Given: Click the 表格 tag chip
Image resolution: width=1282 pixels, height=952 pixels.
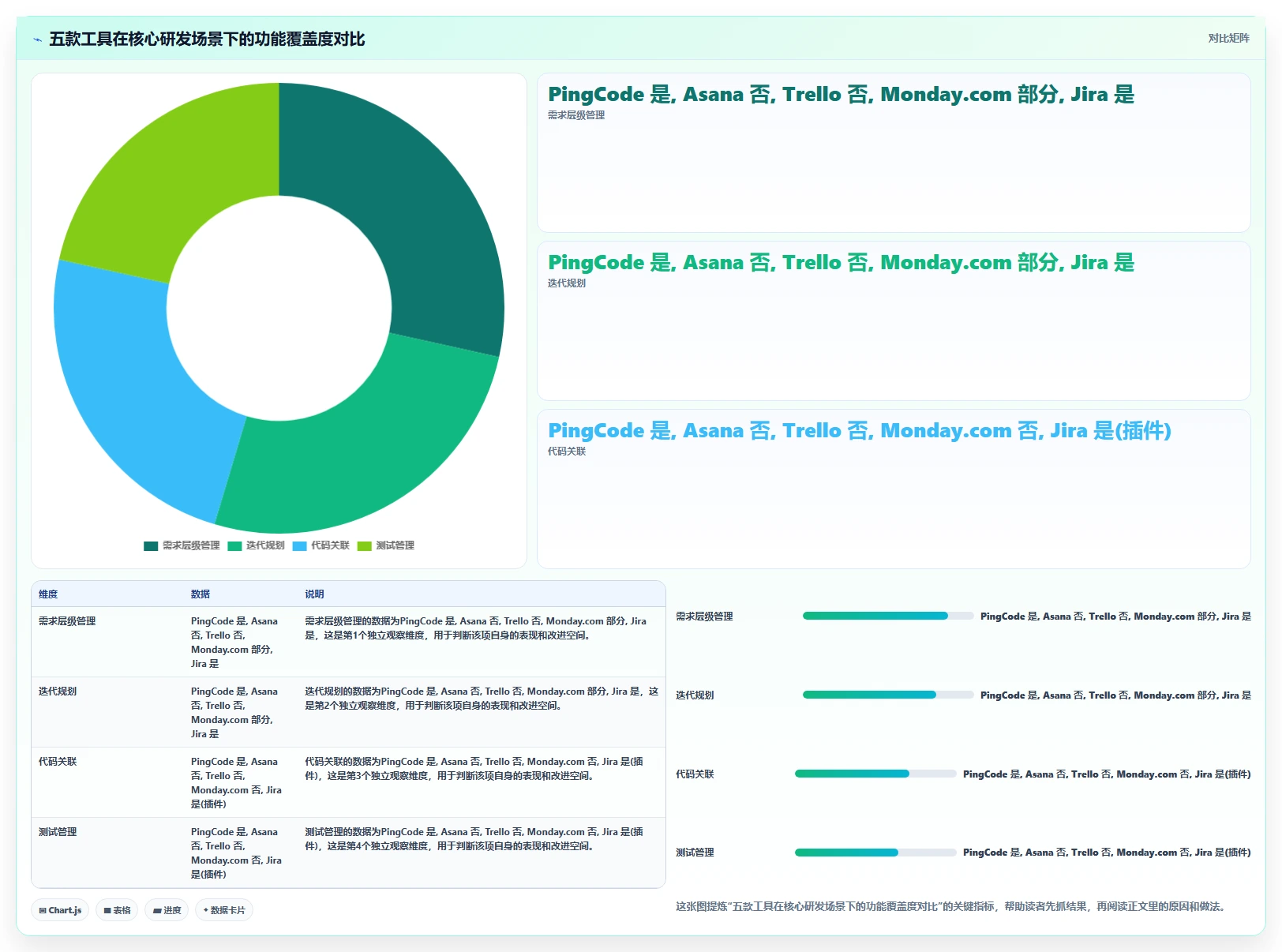Looking at the screenshot, I should pos(117,910).
